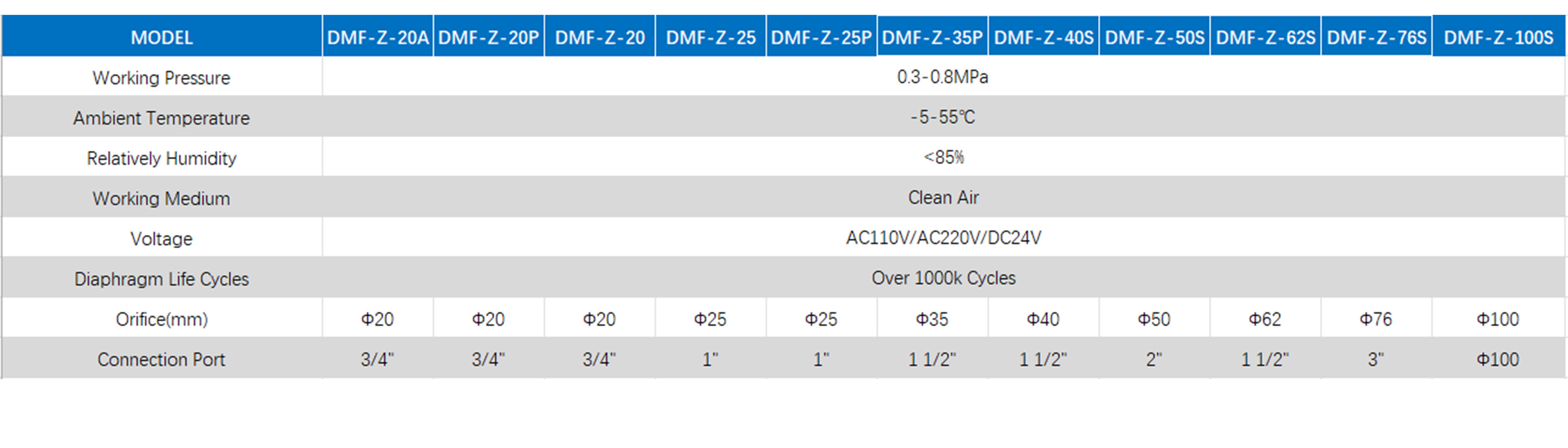
Task: Click the Connection Port row label
Action: 161,359
